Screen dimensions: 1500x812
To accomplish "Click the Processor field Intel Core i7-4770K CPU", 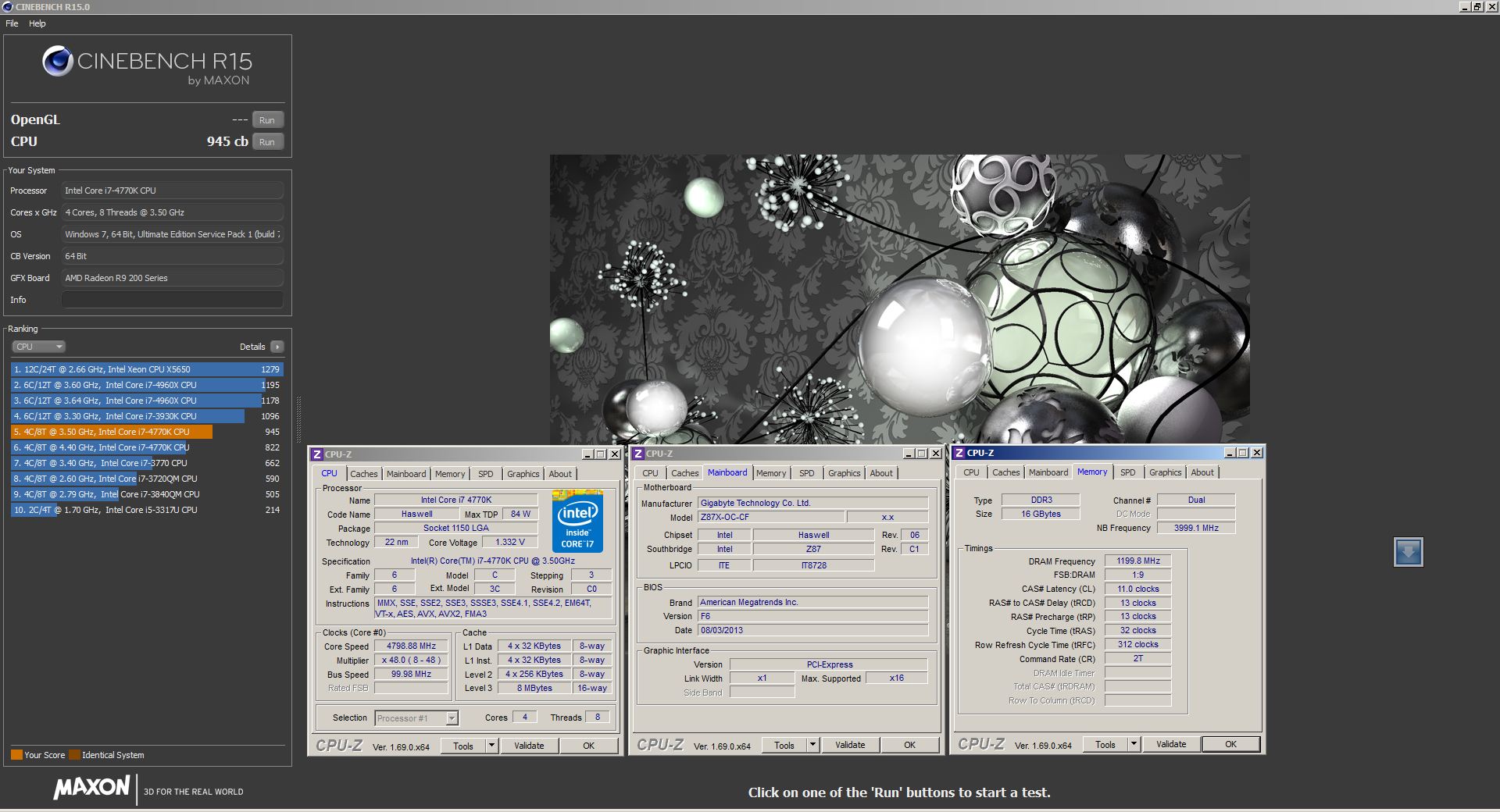I will coord(173,191).
